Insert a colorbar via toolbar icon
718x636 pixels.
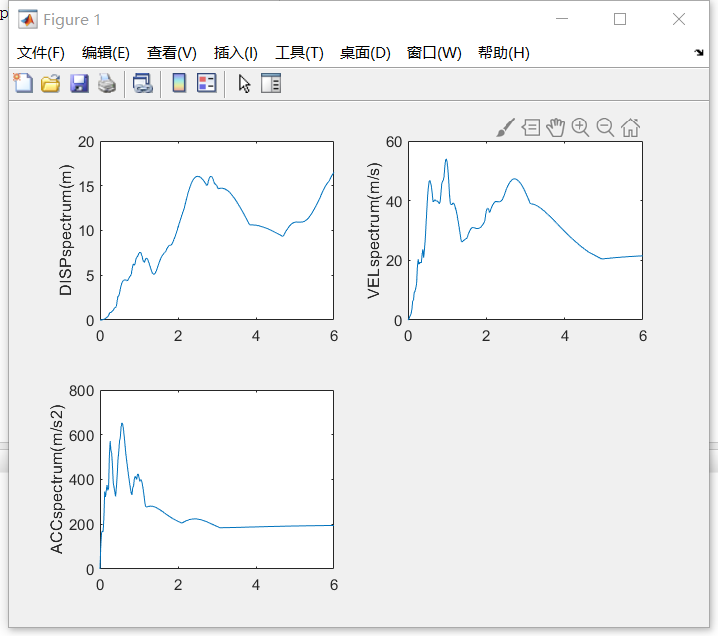179,83
